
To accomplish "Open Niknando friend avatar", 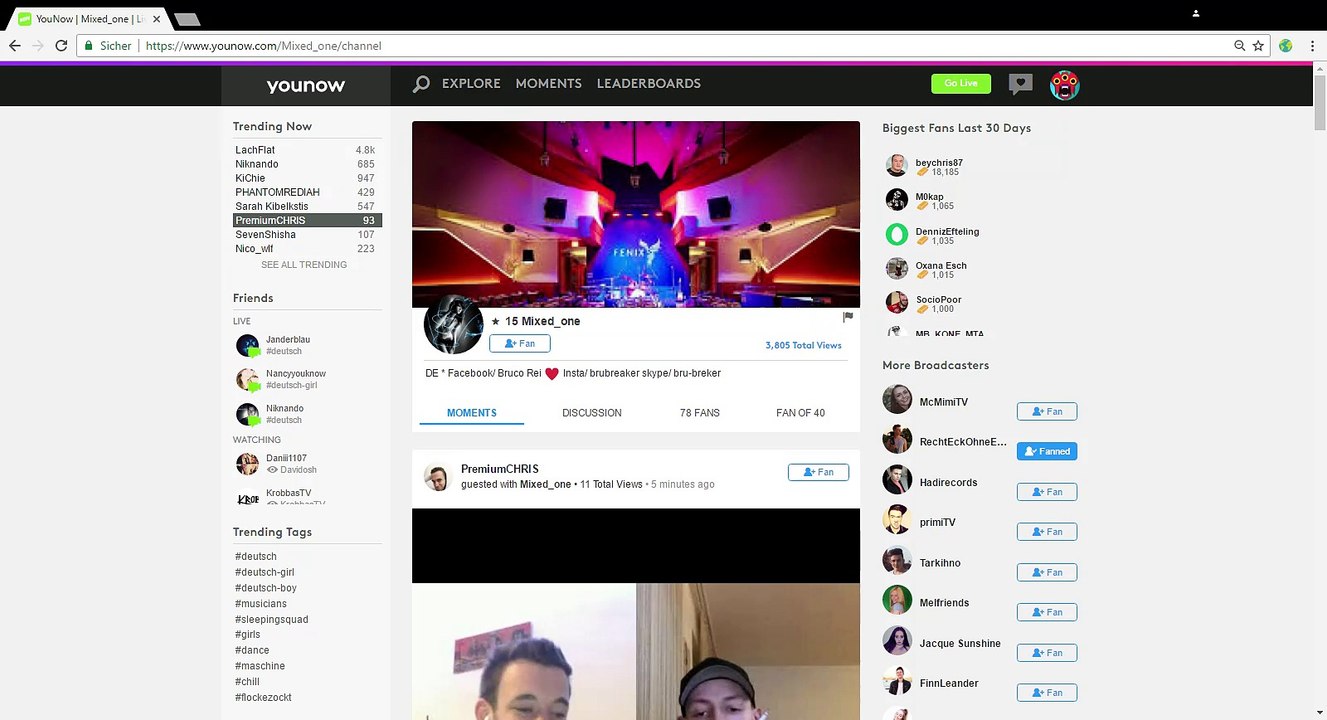I will (x=247, y=414).
